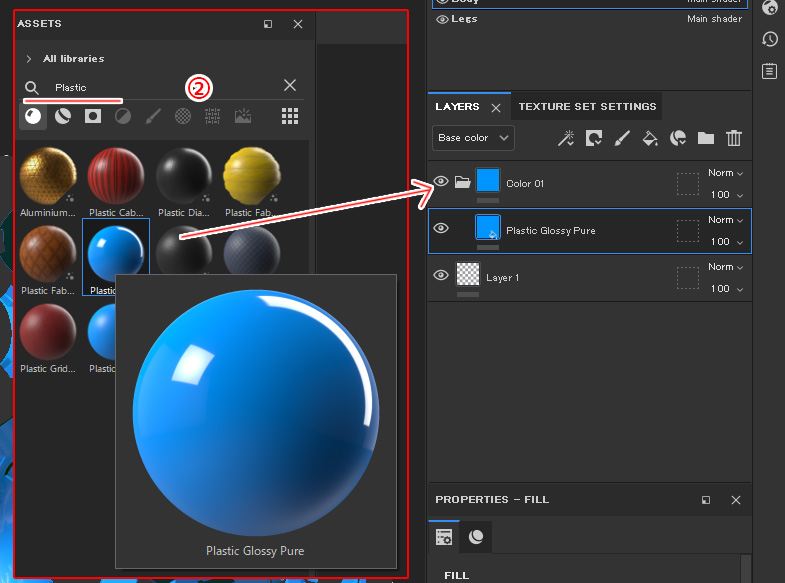Click the add effect magic wand icon
Image resolution: width=785 pixels, height=583 pixels.
566,138
